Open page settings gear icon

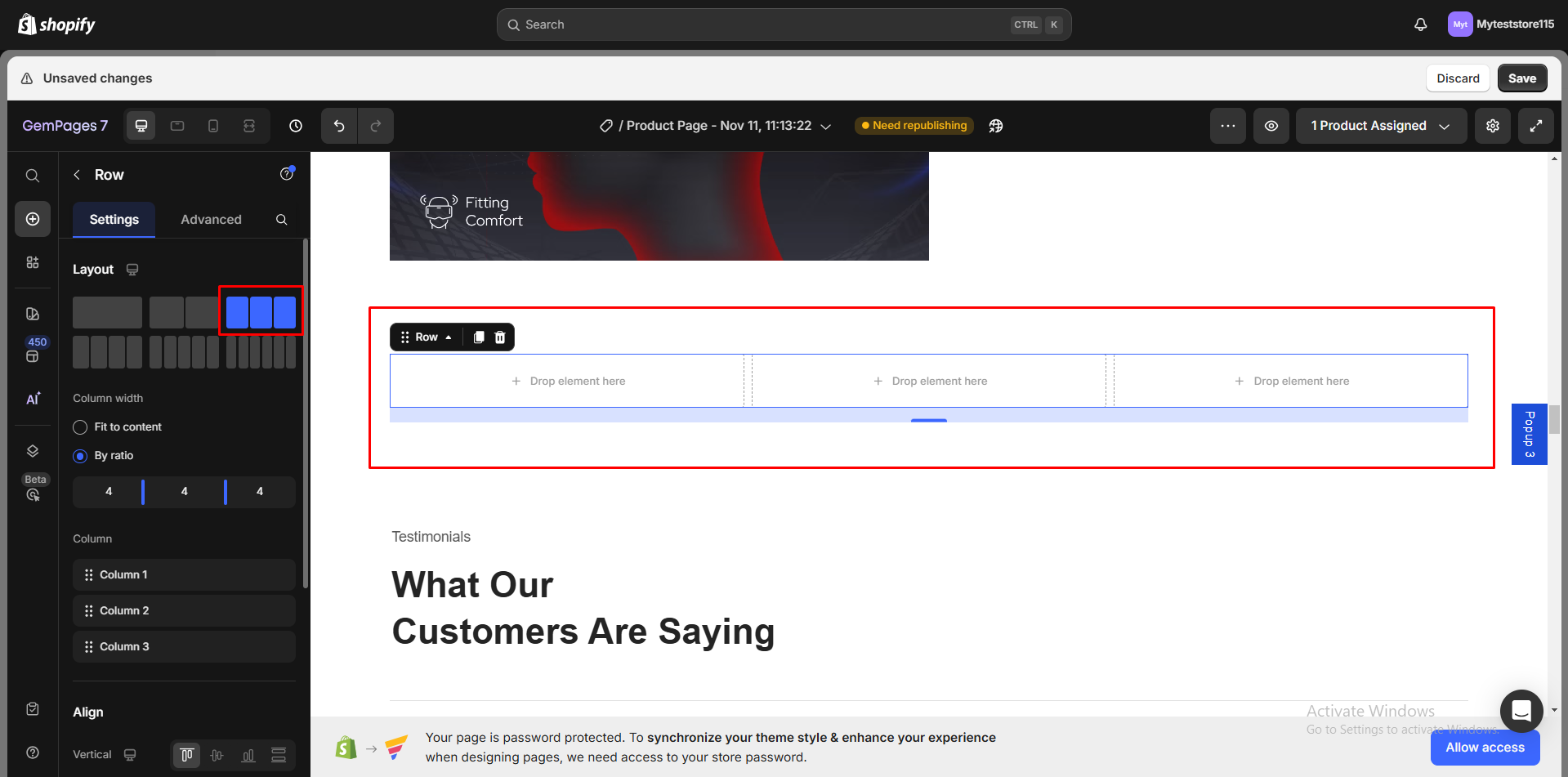click(1493, 126)
